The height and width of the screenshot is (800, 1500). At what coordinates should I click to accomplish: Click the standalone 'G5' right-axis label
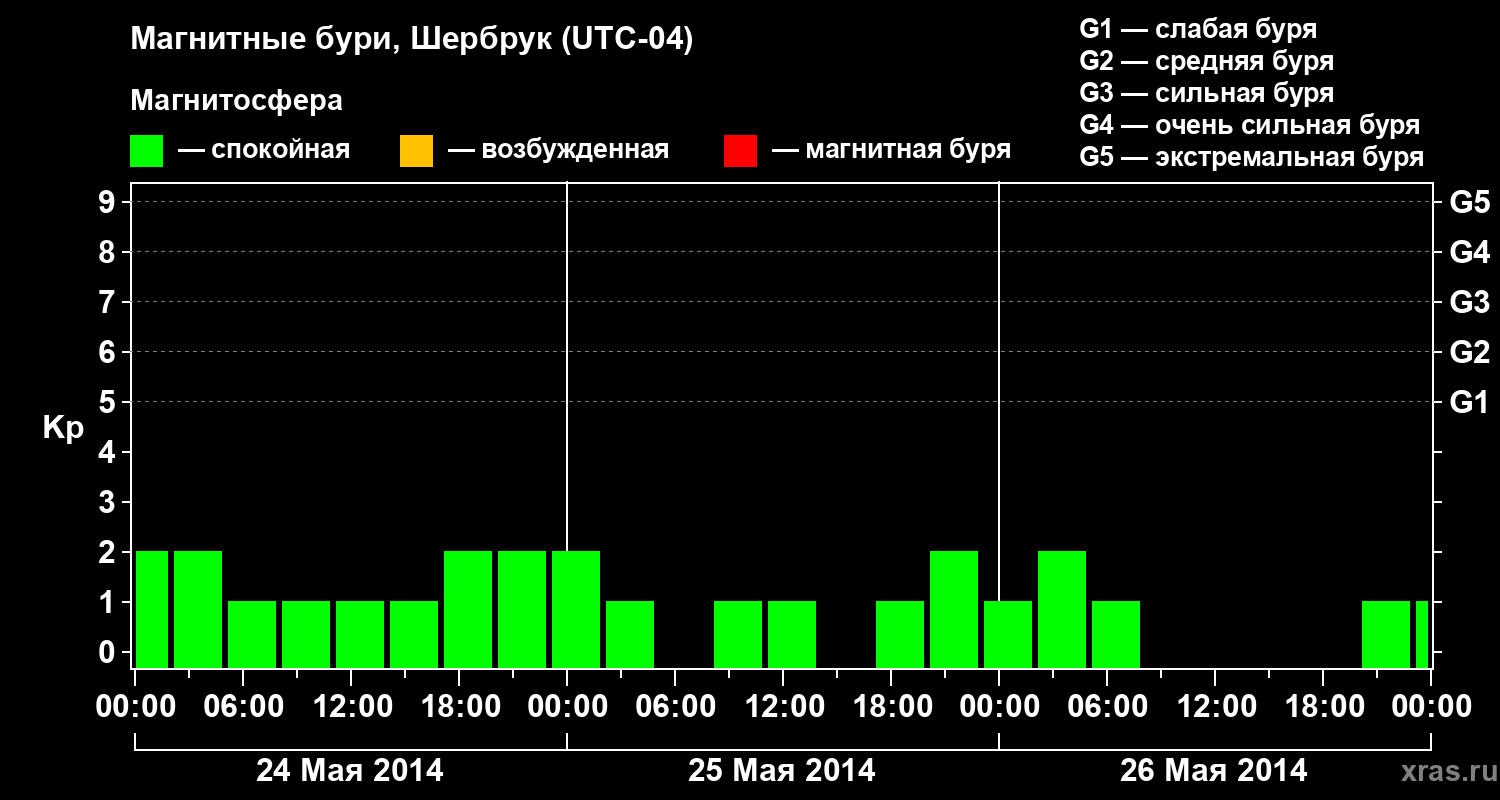[x=1470, y=202]
